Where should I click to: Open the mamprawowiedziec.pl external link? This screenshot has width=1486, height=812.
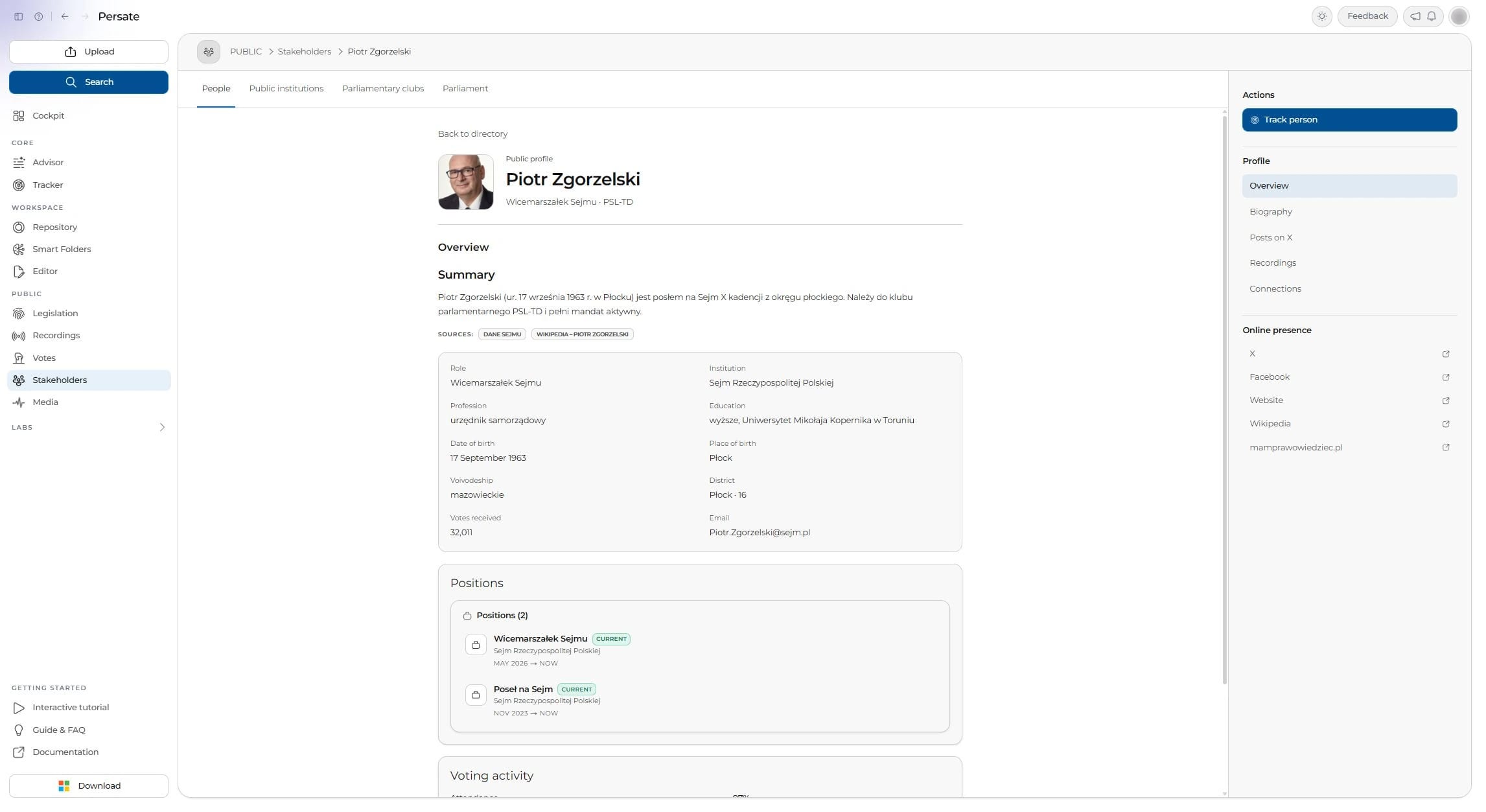(1349, 448)
